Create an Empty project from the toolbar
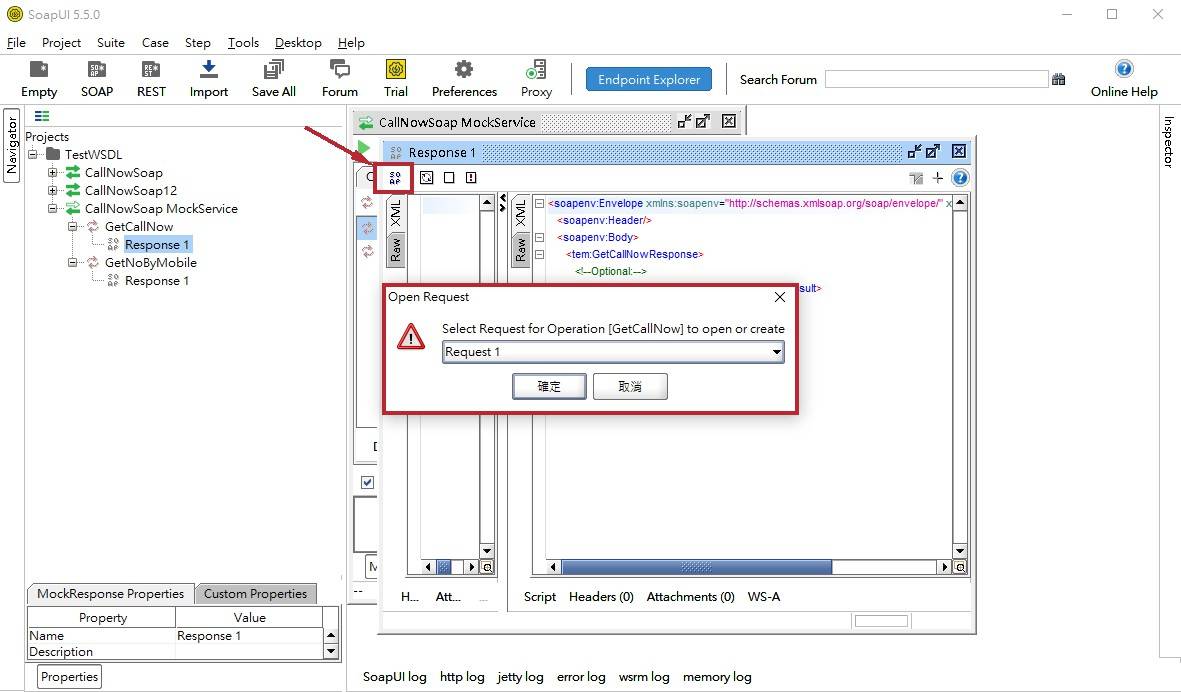Screen dimensions: 1181x692 (x=38, y=78)
